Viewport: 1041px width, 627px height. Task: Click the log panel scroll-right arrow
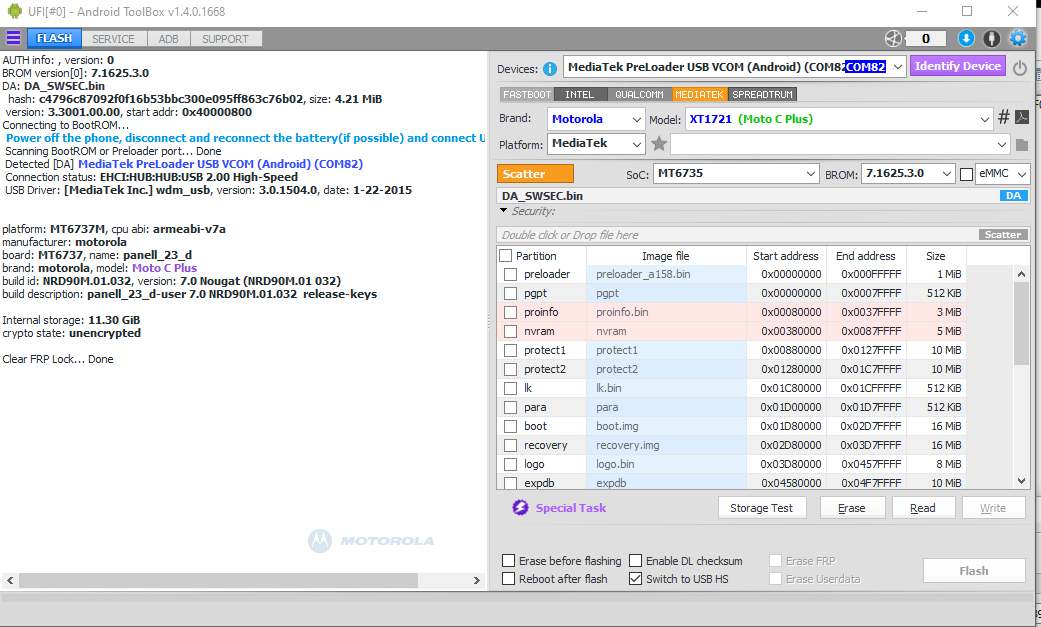coord(477,580)
